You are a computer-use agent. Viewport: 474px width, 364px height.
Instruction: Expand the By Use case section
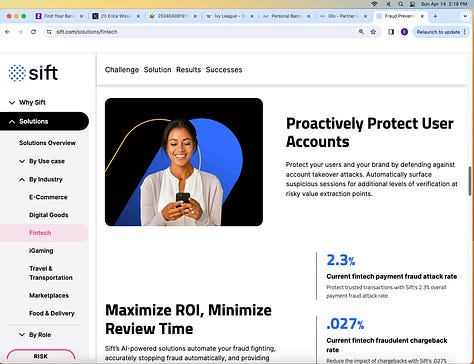coord(42,161)
